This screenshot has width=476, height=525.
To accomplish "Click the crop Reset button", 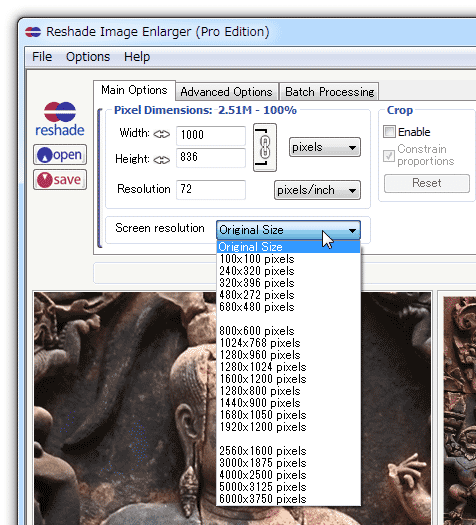I will [x=427, y=183].
